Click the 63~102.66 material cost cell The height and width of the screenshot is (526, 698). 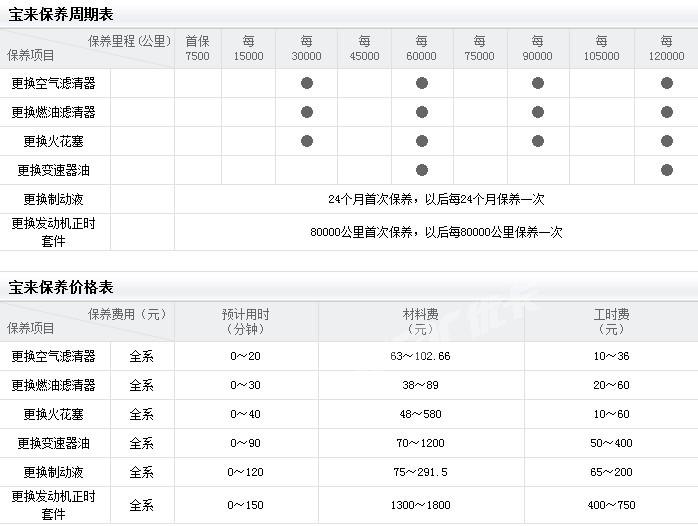coord(420,356)
